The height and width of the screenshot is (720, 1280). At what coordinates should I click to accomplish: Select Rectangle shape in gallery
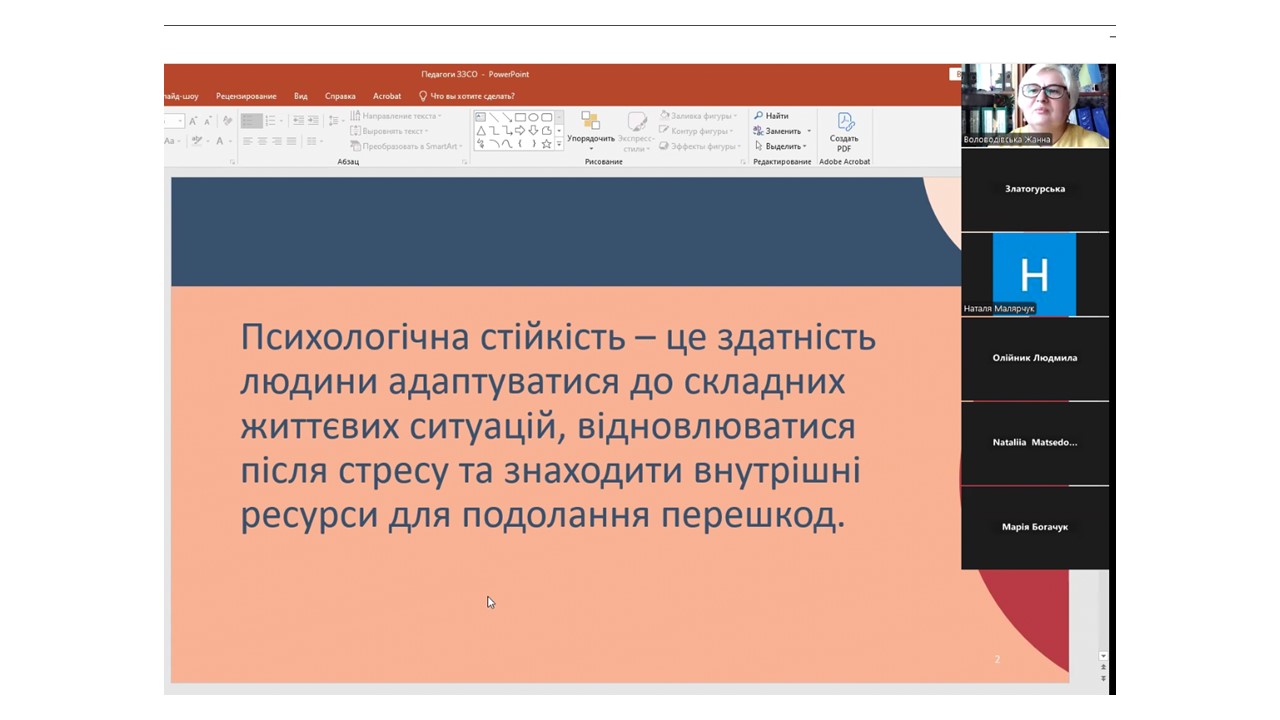pyautogui.click(x=520, y=117)
